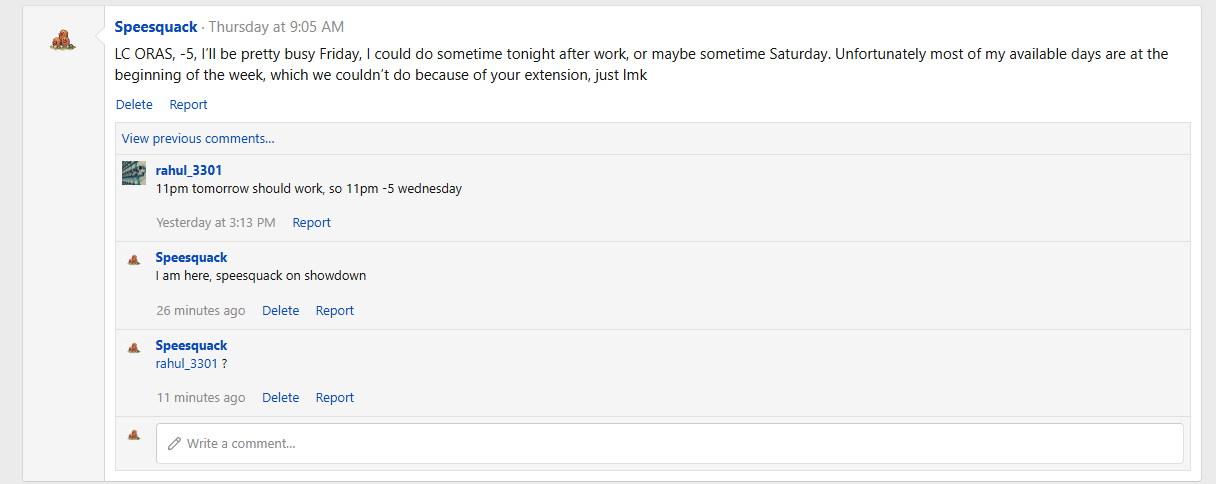Screen dimensions: 1216x484
Task: Open the rahul_3301 commenter profile name
Action: click(x=189, y=170)
